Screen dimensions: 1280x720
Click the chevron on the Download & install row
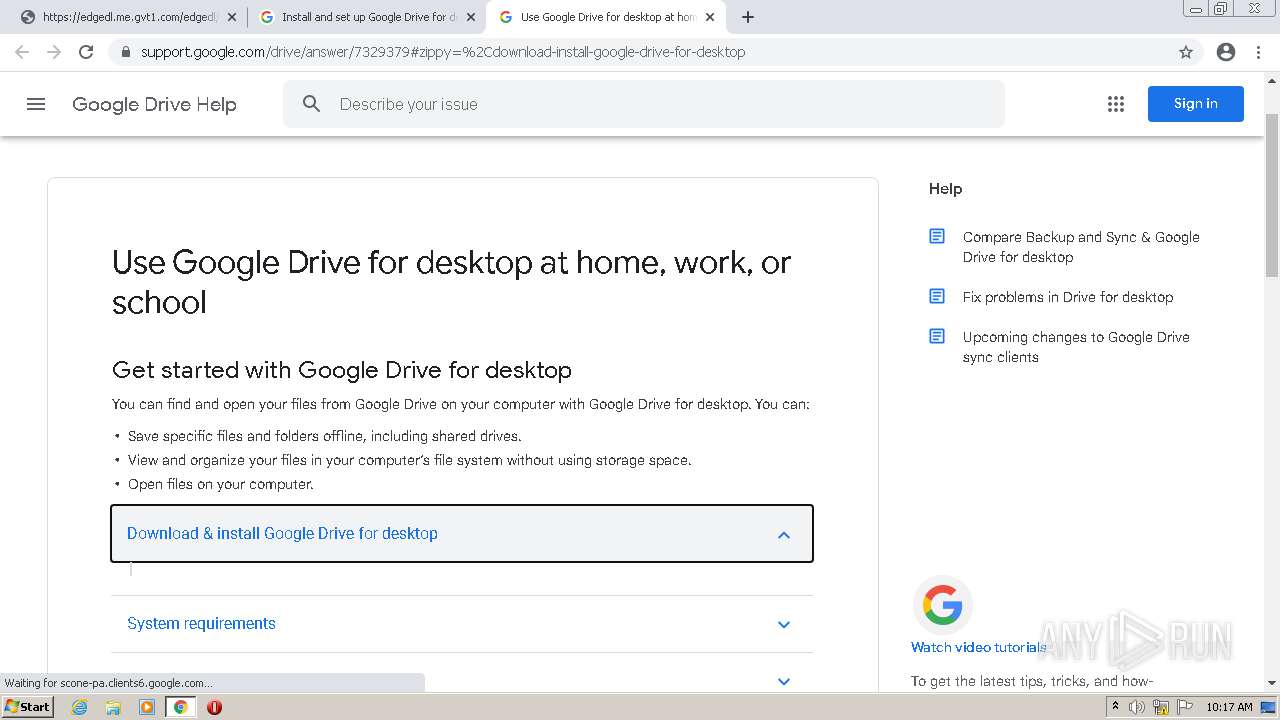784,535
